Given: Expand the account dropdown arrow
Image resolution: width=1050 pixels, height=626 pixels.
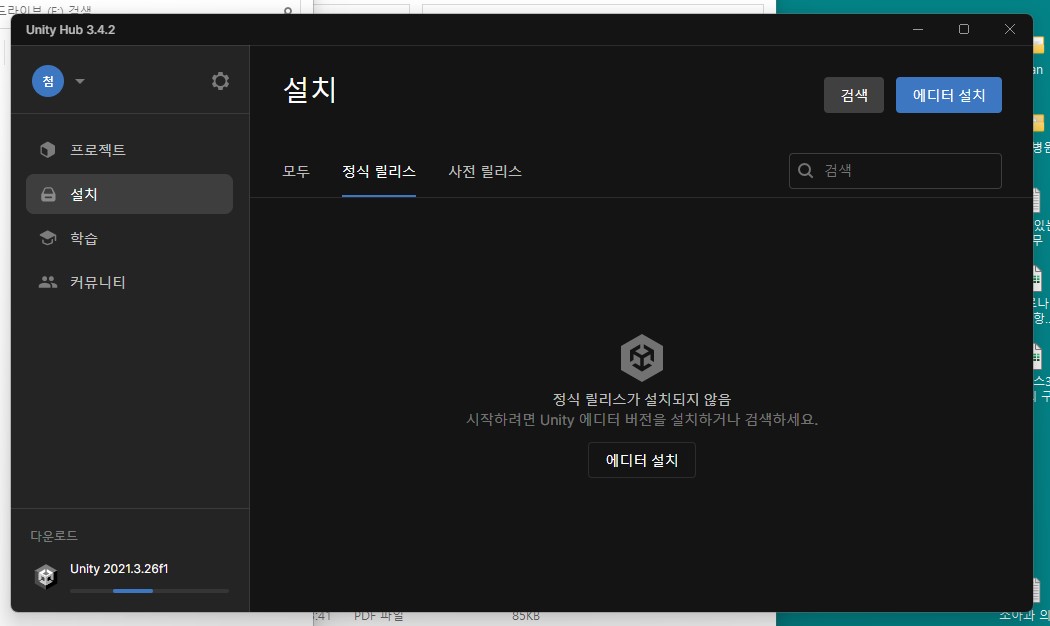Looking at the screenshot, I should 80,81.
